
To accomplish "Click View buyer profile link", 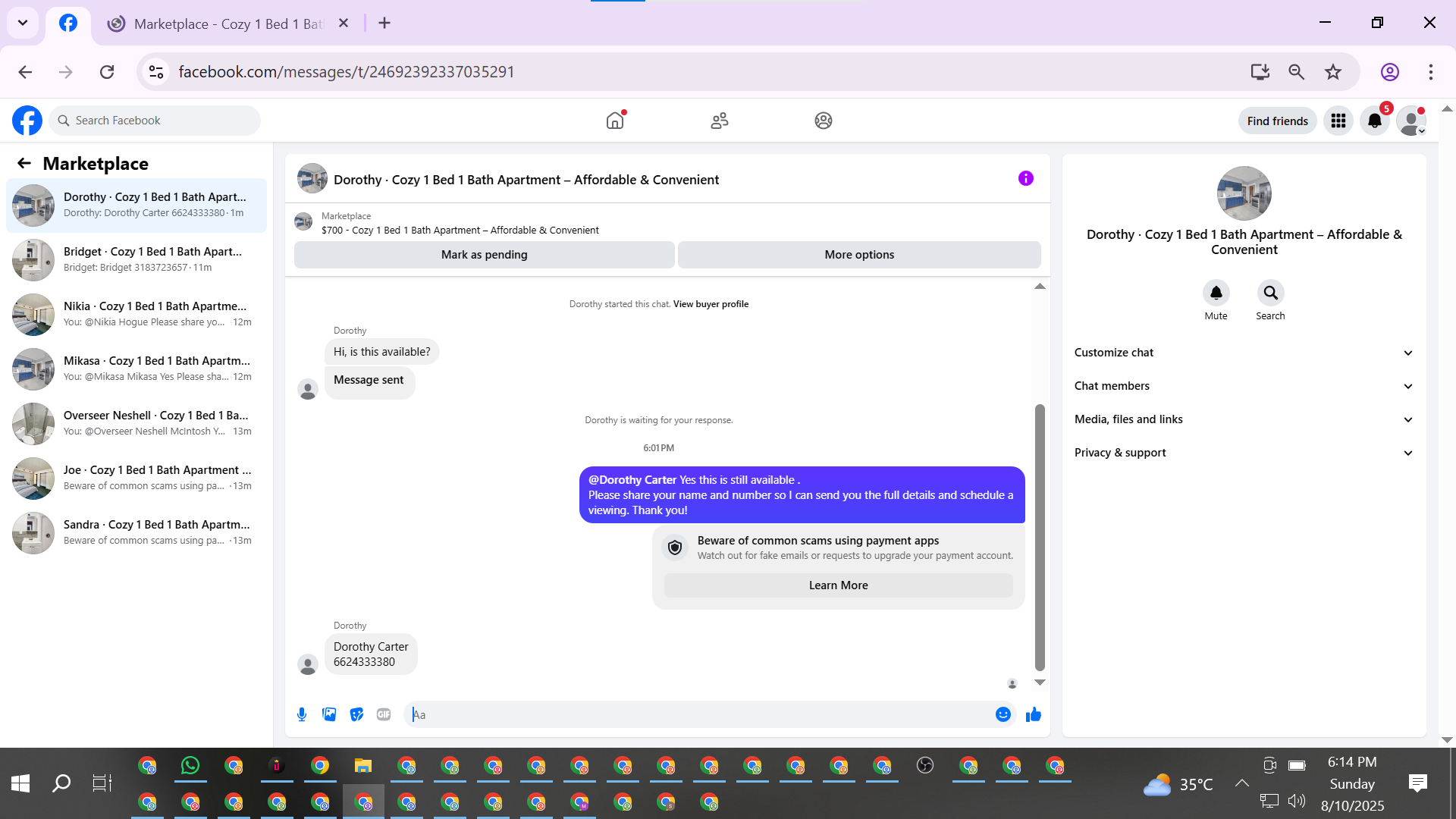I will (711, 304).
